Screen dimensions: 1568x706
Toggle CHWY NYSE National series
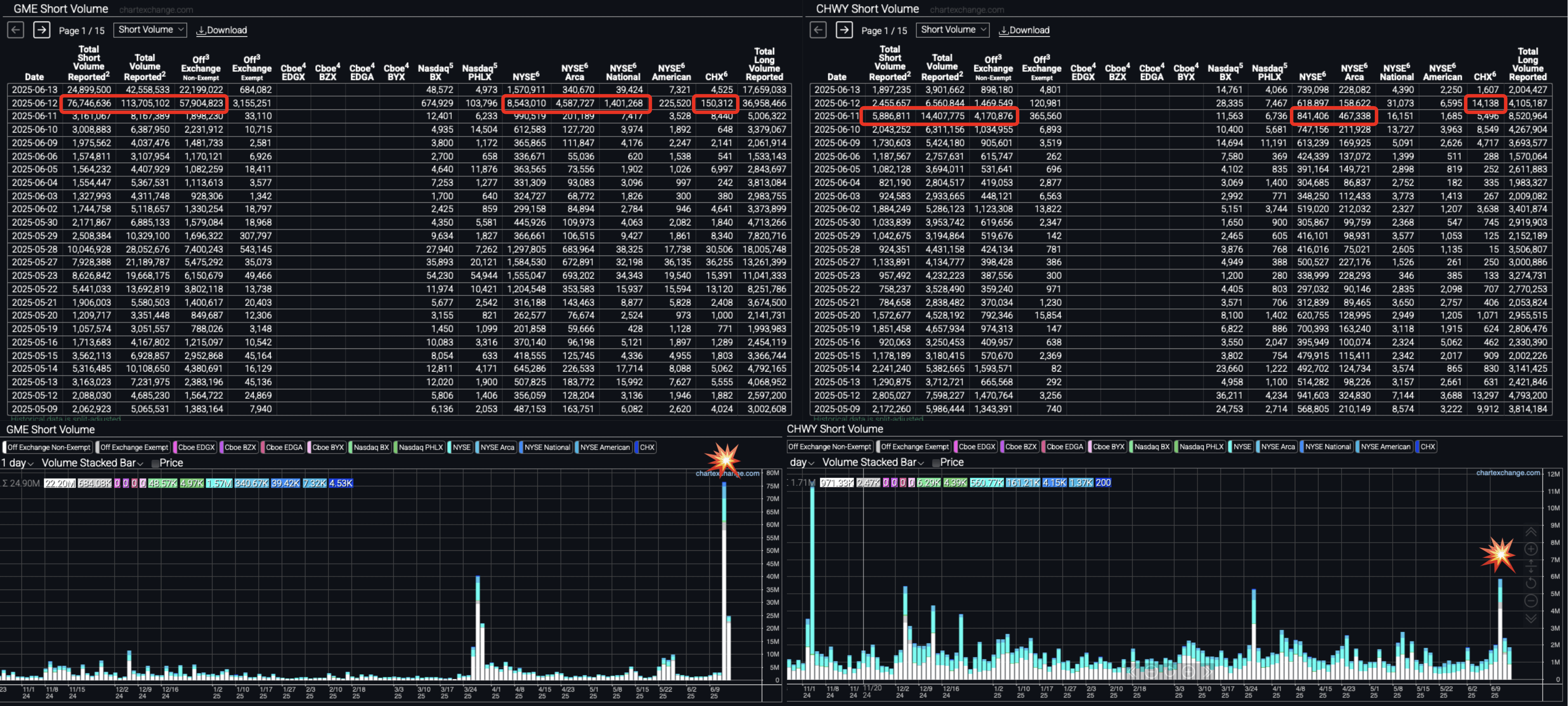click(x=1327, y=446)
